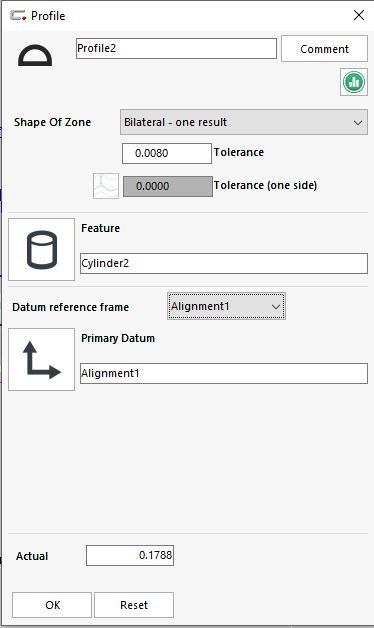Click the Reset button
The width and height of the screenshot is (374, 628).
(x=134, y=605)
